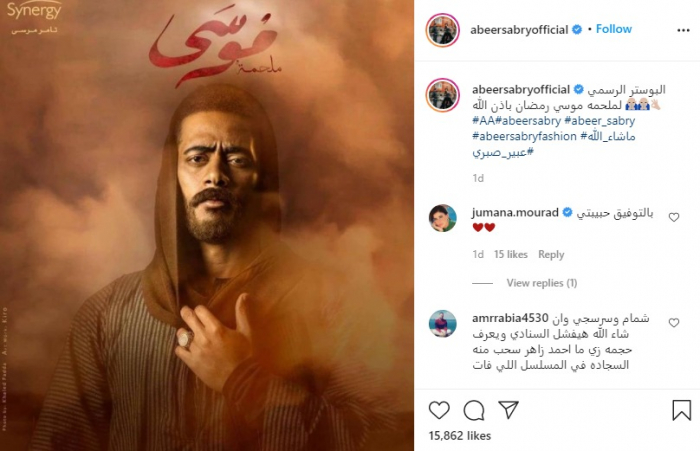The width and height of the screenshot is (700, 451).
Task: Save post with bookmark icon
Action: pyautogui.click(x=681, y=410)
